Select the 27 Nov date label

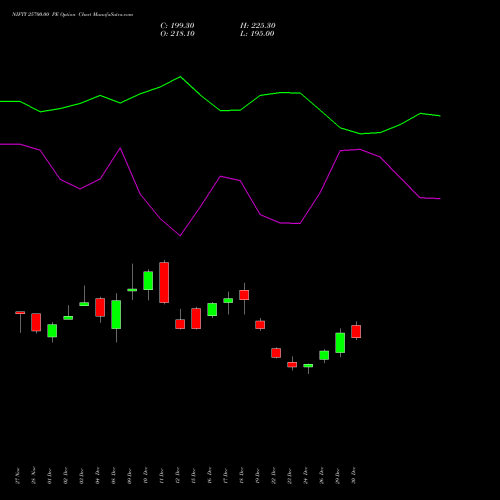click(18, 476)
